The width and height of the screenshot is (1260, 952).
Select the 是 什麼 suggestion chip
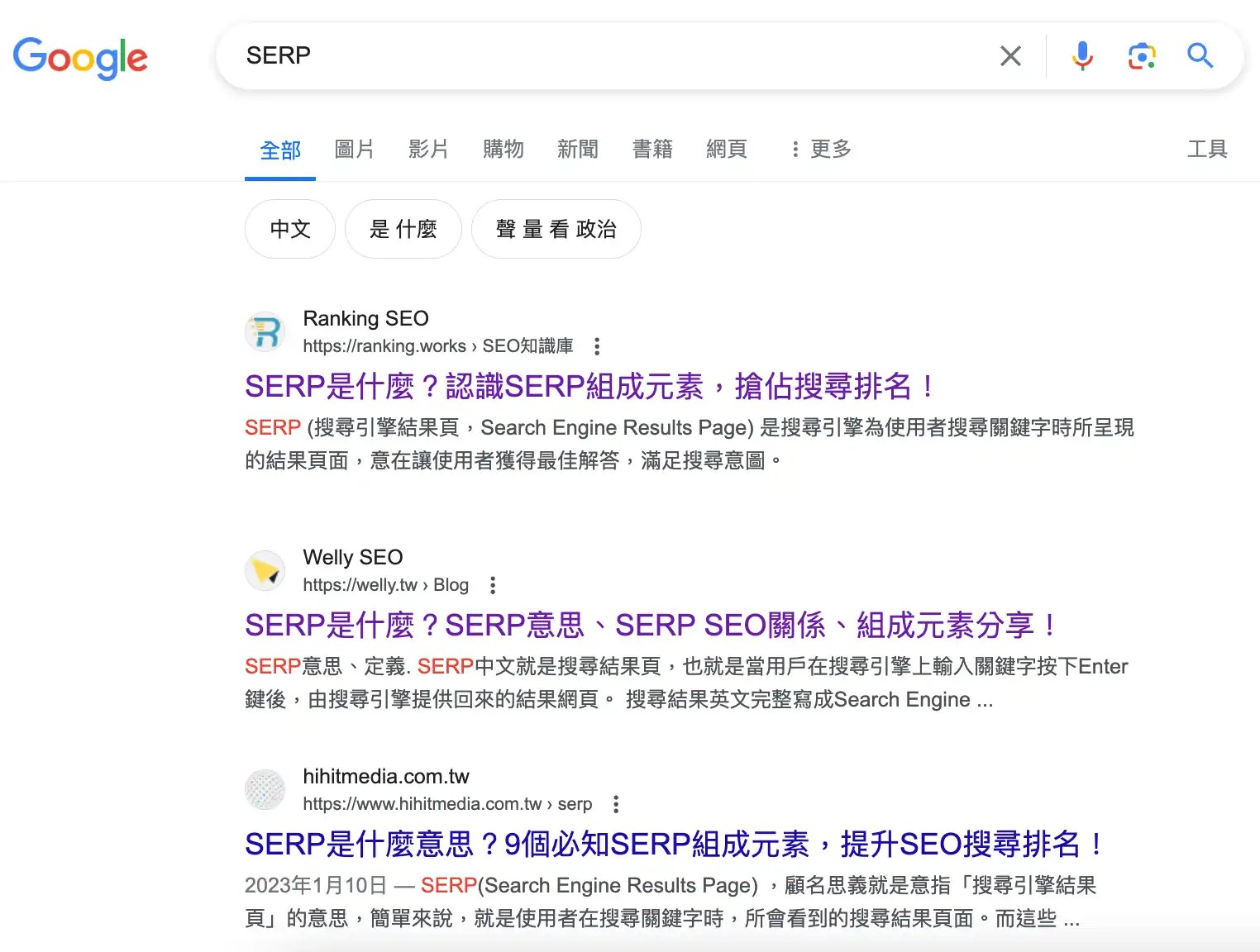pos(403,229)
